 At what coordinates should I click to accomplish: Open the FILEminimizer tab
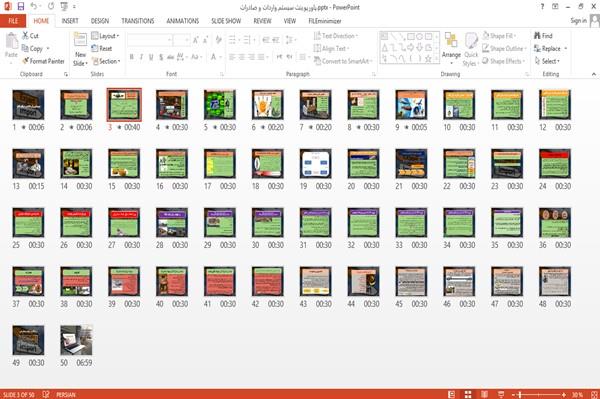(x=325, y=21)
